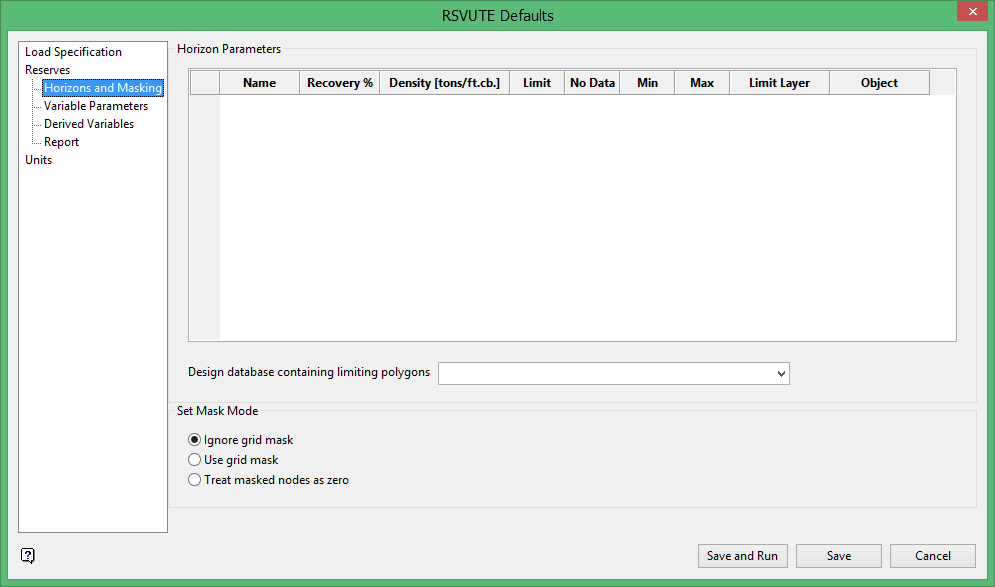Open Load Specification in the tree

(73, 52)
